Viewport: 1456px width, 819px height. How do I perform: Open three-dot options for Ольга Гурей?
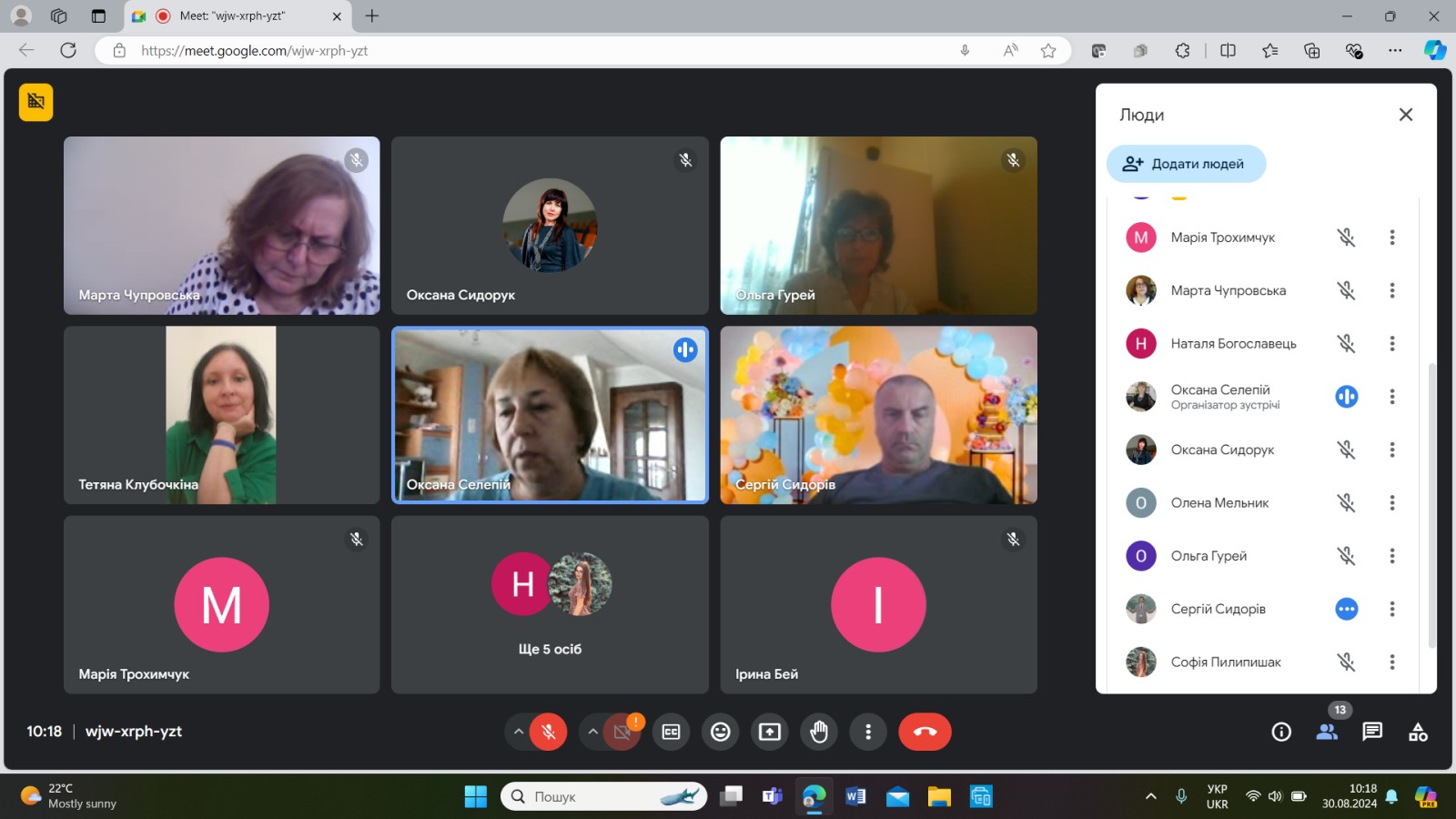[x=1391, y=556]
